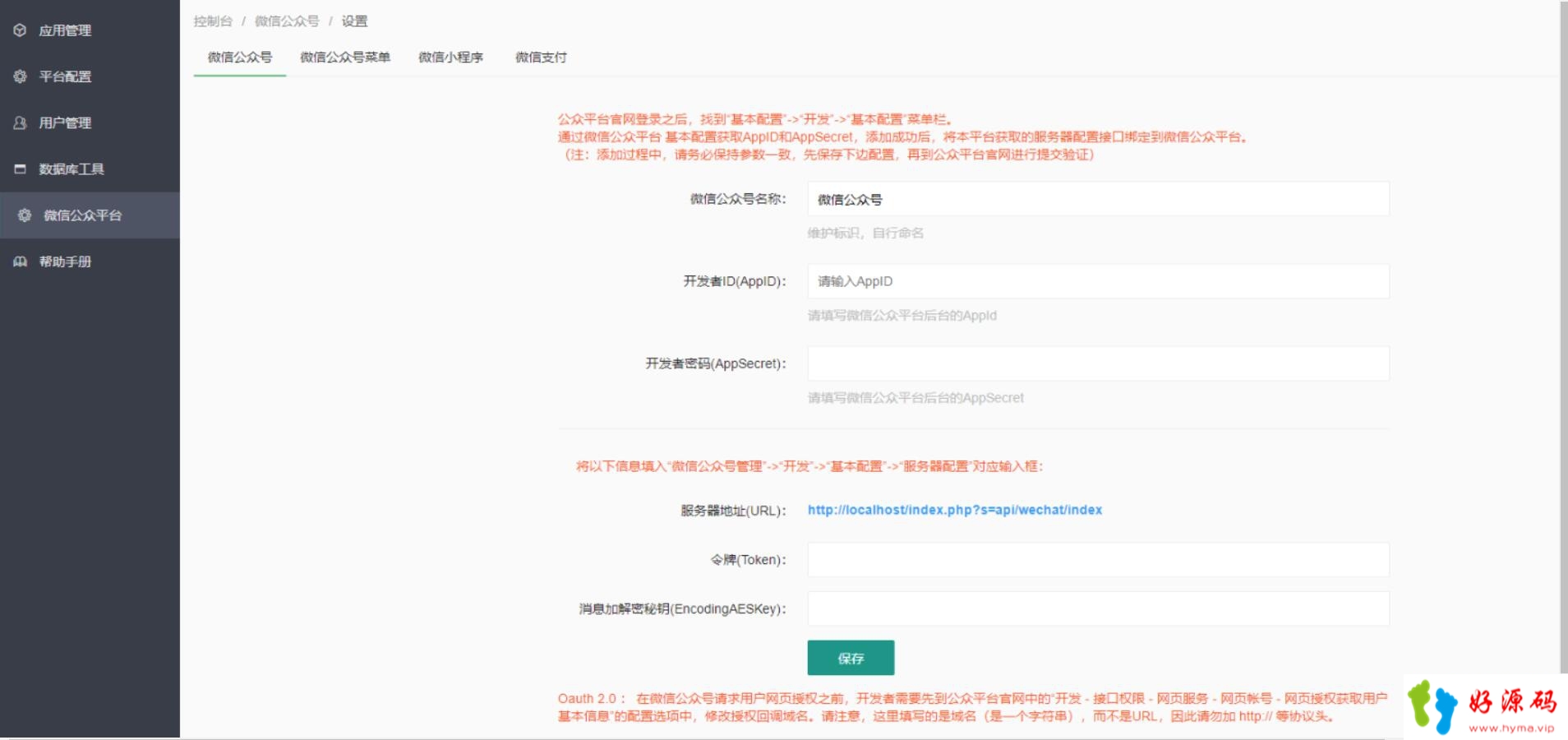Focus the EncodingAESKey input field

coord(1098,609)
